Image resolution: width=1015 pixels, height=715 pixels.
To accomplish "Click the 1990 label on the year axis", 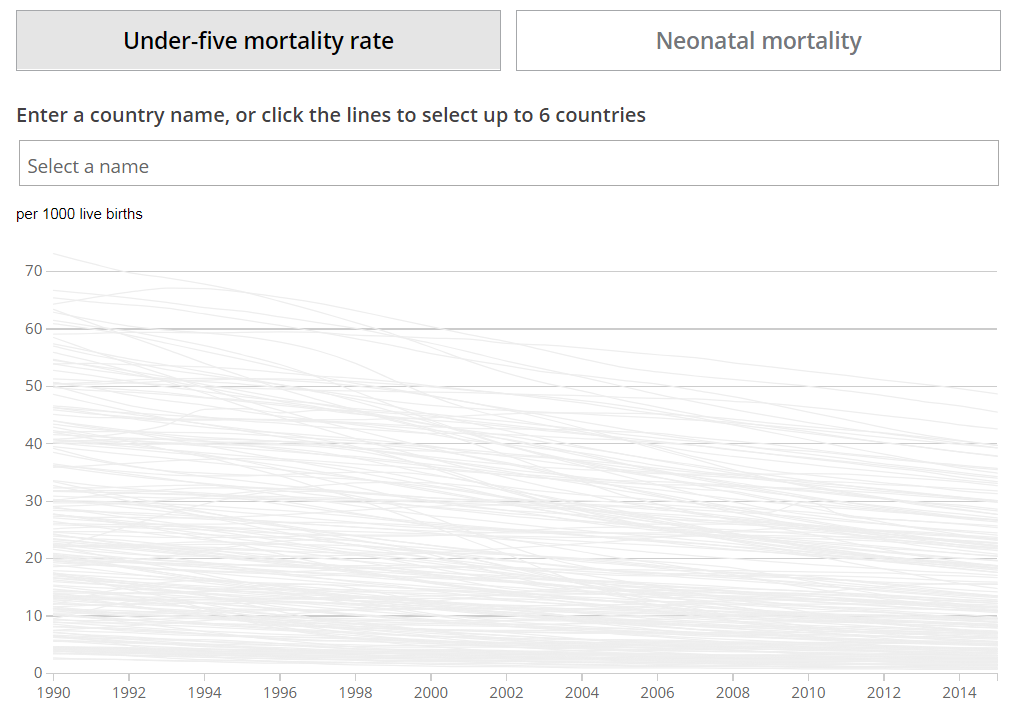I will 53,692.
